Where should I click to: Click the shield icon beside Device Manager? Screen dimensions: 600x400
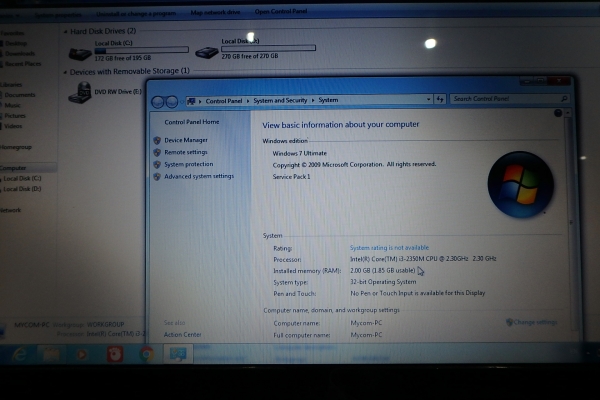click(157, 140)
